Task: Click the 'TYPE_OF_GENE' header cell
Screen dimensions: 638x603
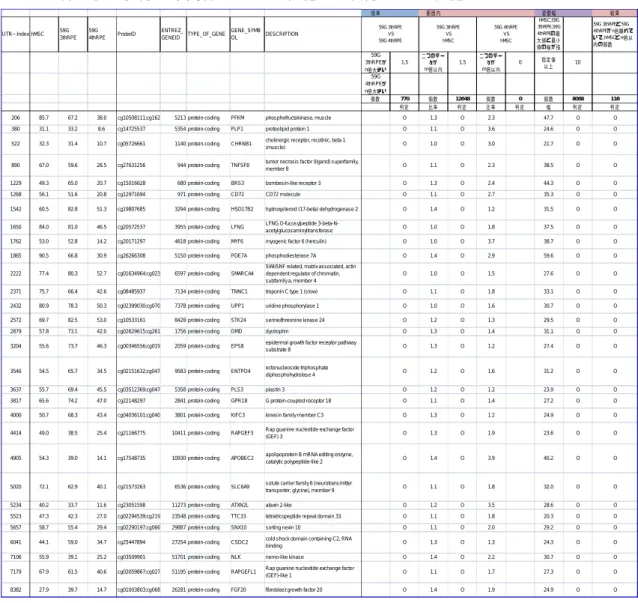Action: [208, 34]
